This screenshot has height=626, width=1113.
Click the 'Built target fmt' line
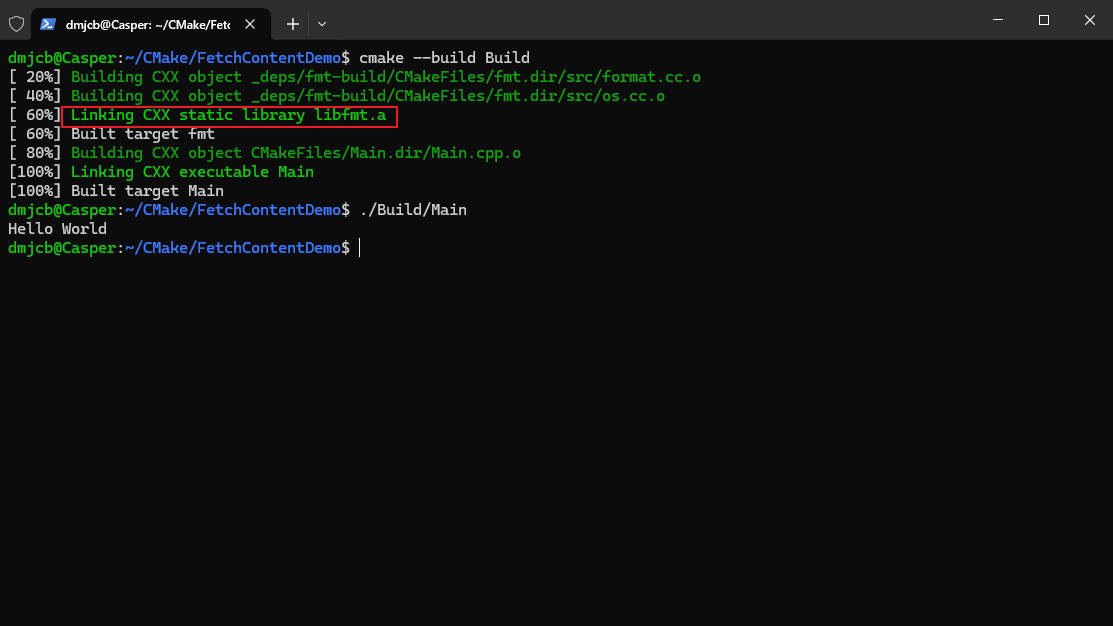click(x=111, y=134)
